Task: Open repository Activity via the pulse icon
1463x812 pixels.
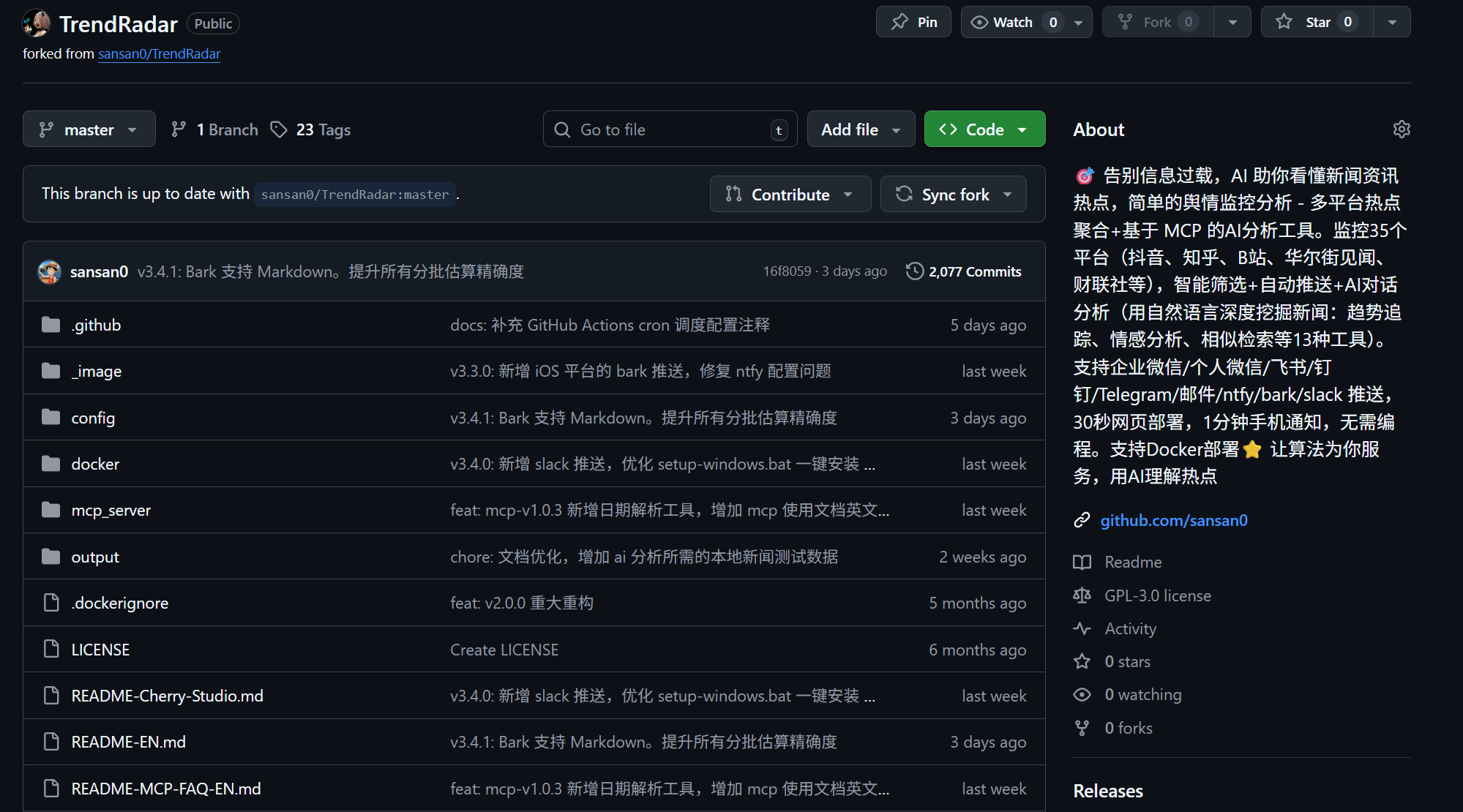Action: point(1082,628)
